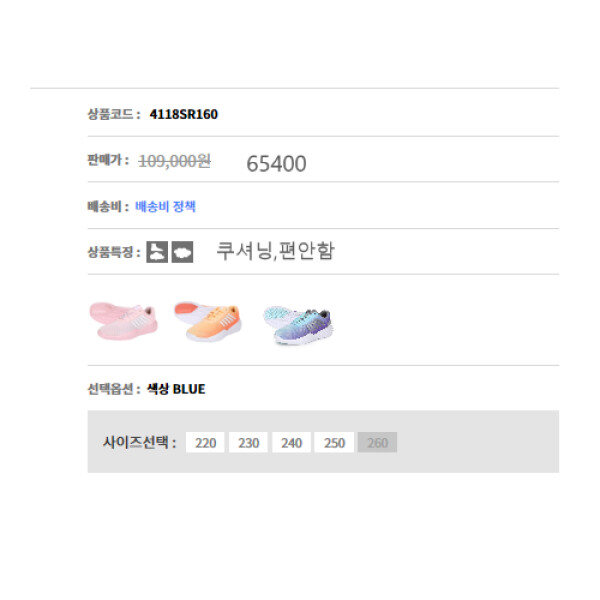Click product code 4118SR160
This screenshot has height=600, width=600.
184,114
